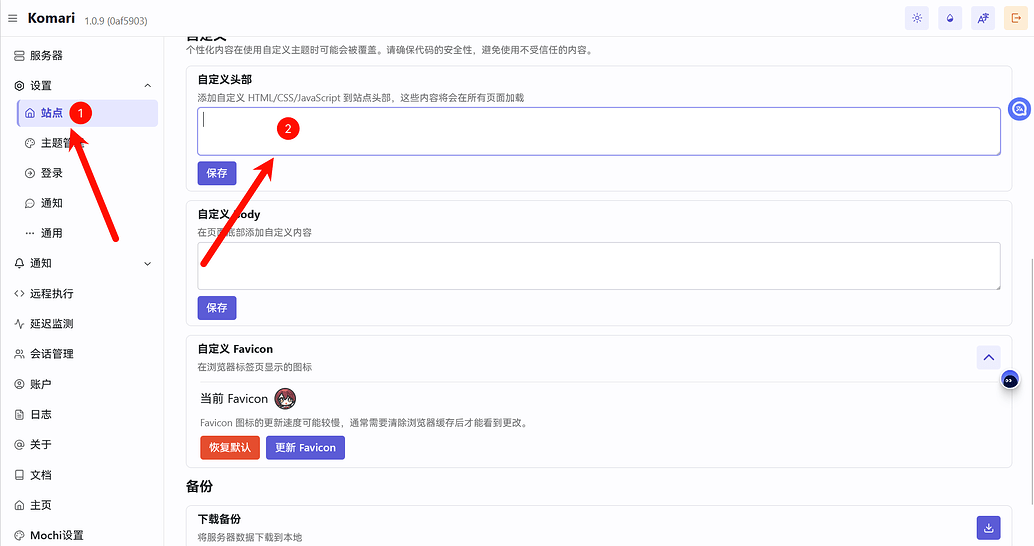Viewport: 1034px width, 546px height.
Task: Click the code icon beside 远程执行
Action: click(19, 293)
